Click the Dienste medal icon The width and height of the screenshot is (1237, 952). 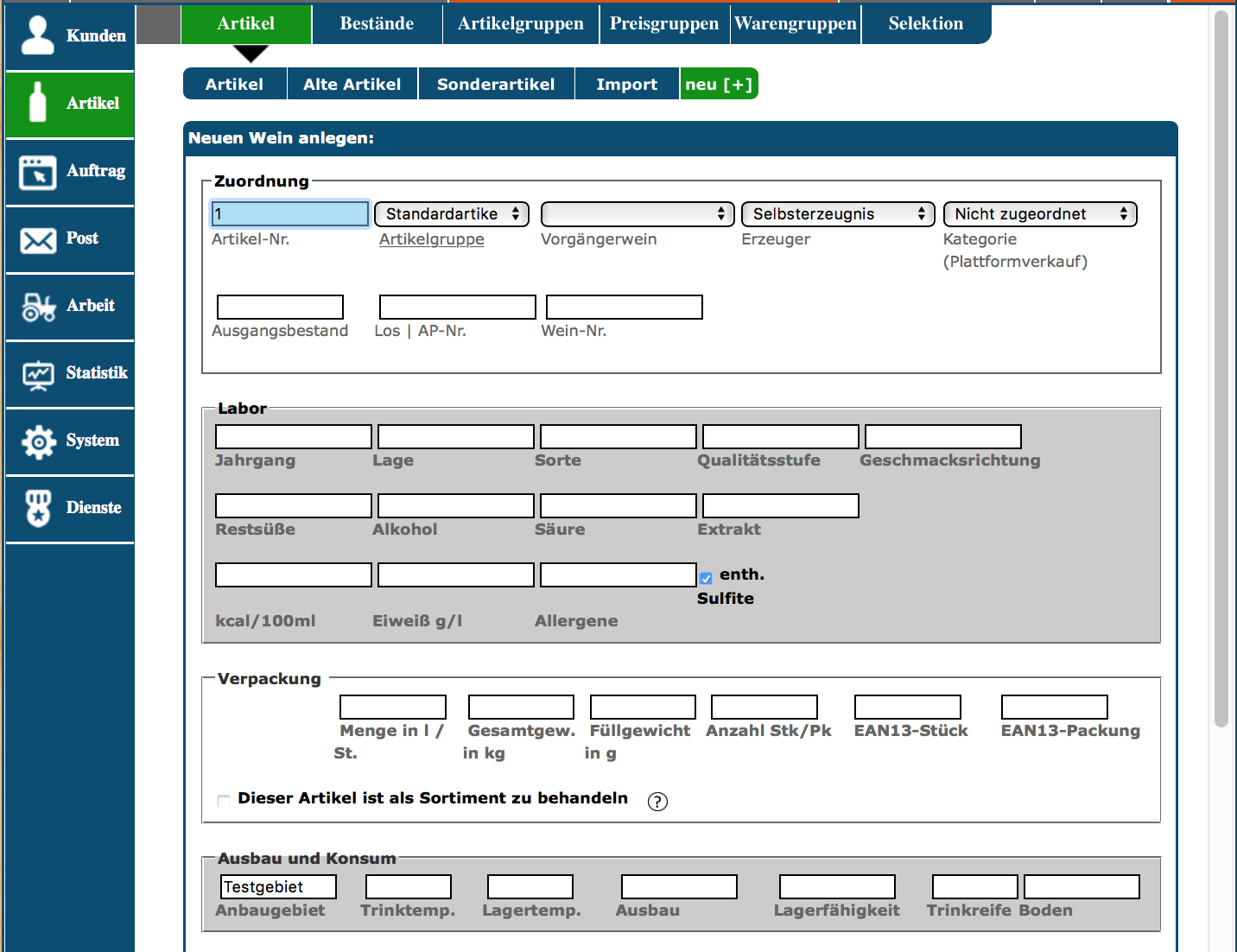(x=37, y=509)
